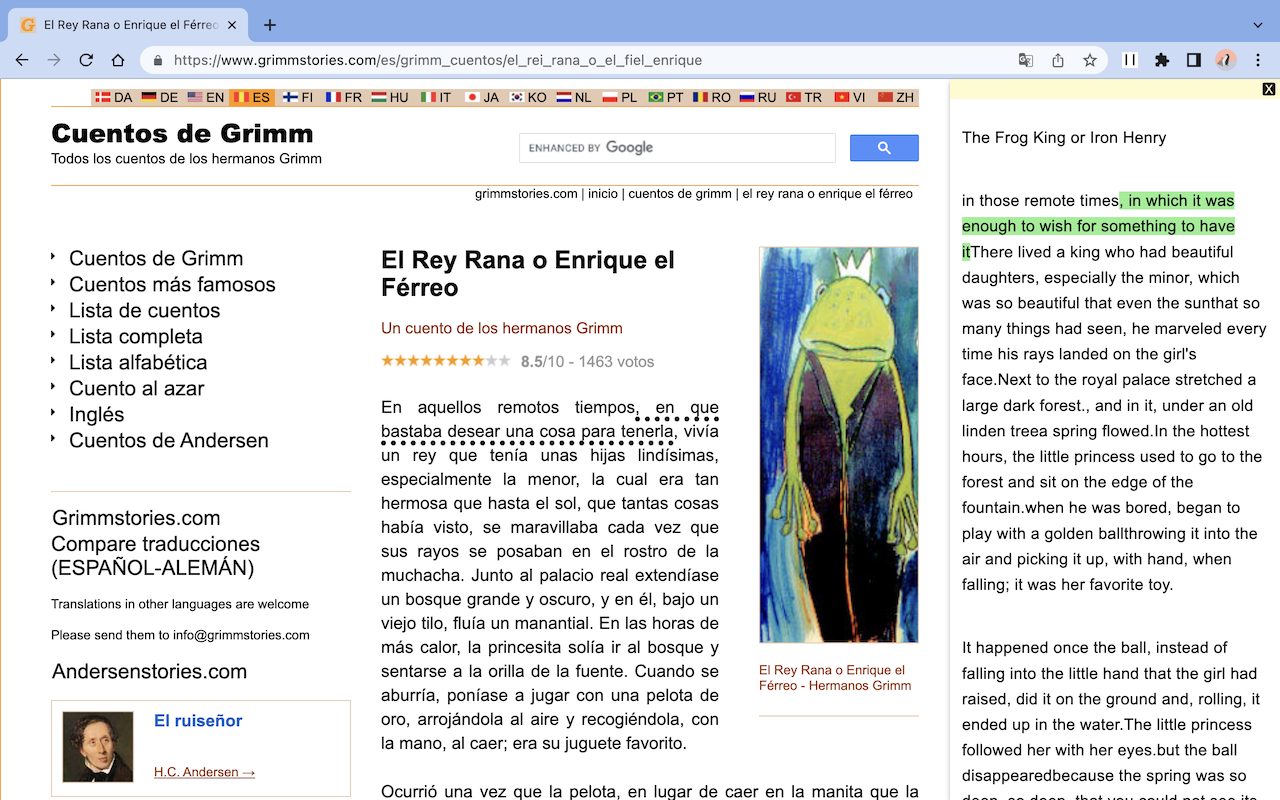Select the El Rey Rana browser tab
Viewport: 1280px width, 800px height.
point(130,25)
